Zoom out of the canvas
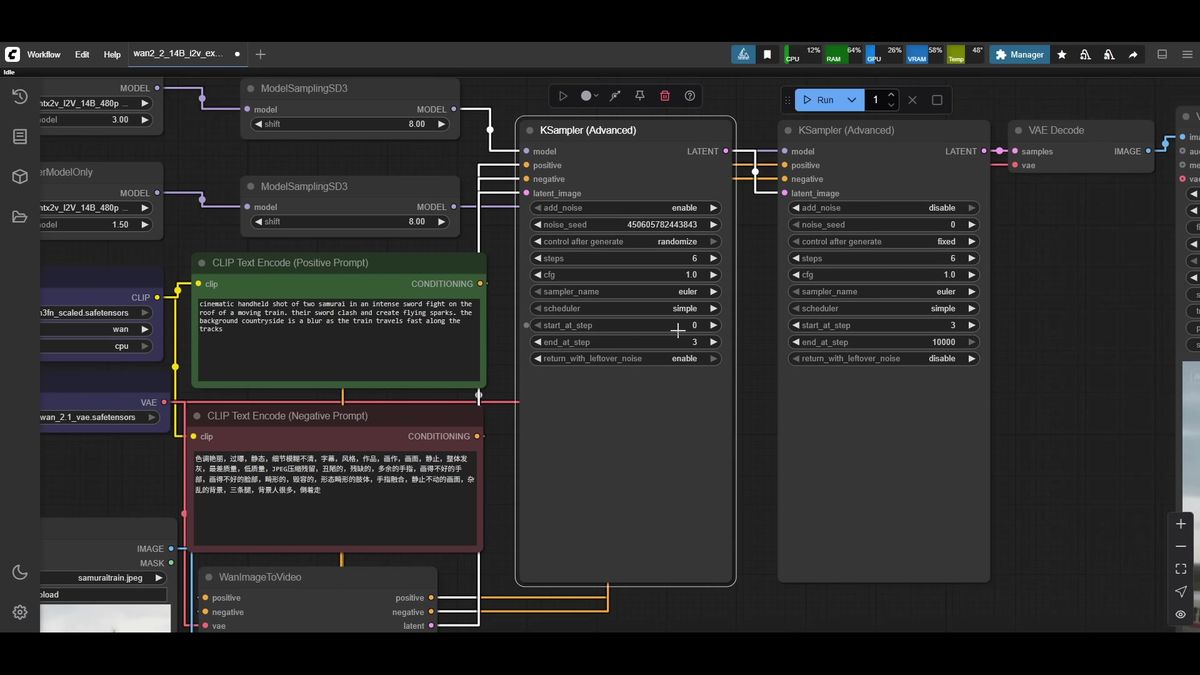The width and height of the screenshot is (1200, 675). 1181,546
